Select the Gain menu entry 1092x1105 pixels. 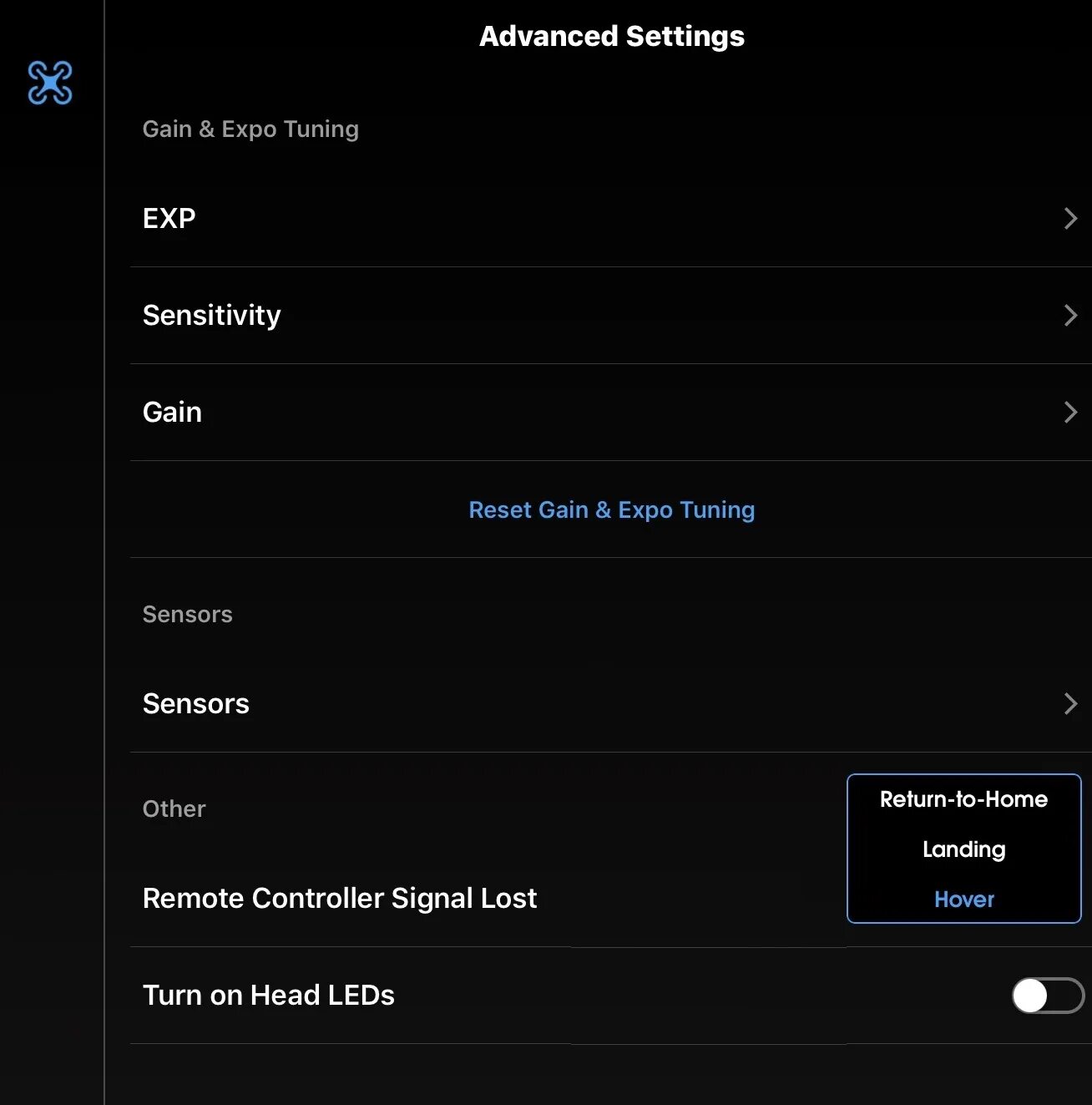tap(610, 413)
